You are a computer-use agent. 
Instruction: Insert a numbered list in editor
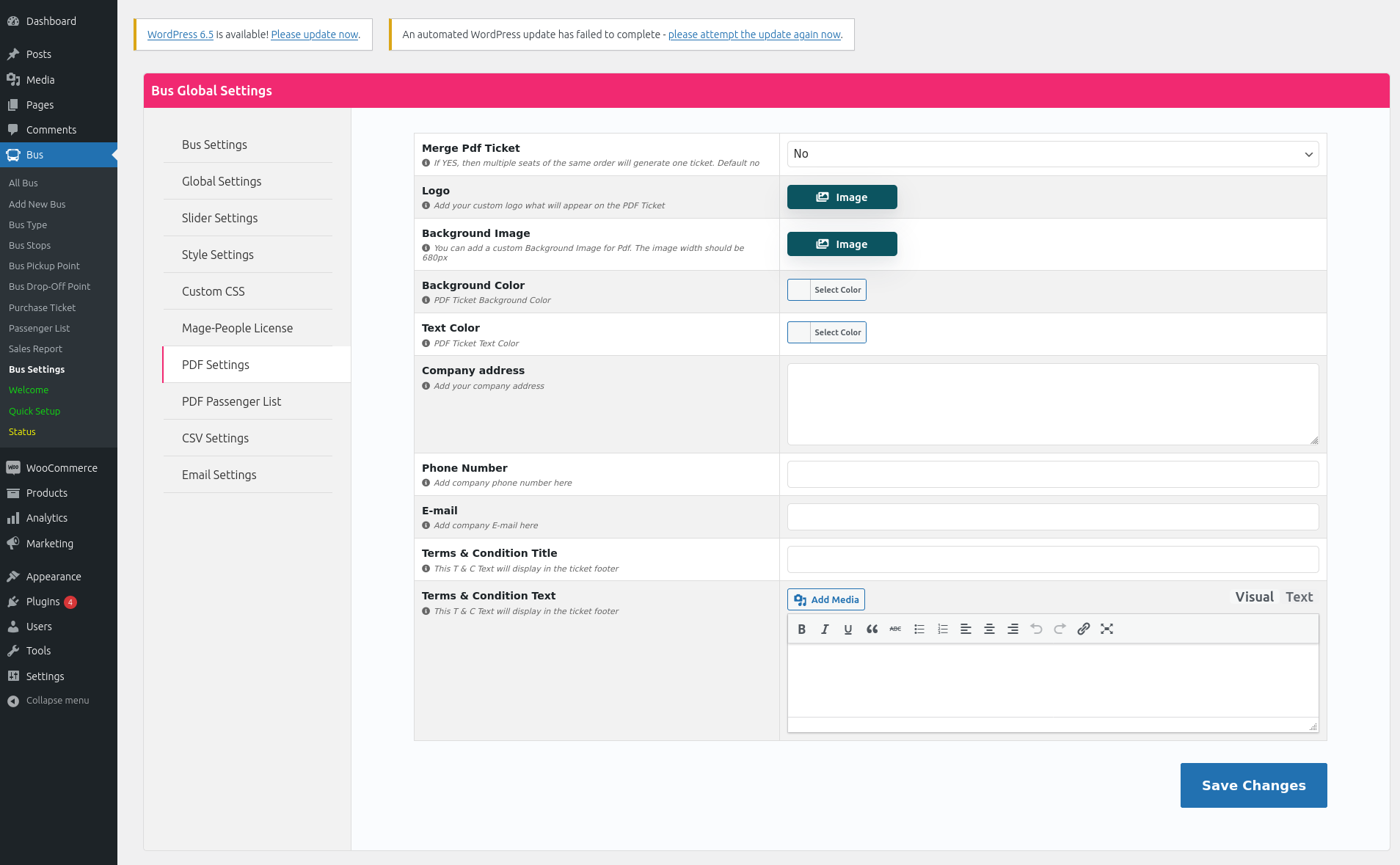(942, 629)
